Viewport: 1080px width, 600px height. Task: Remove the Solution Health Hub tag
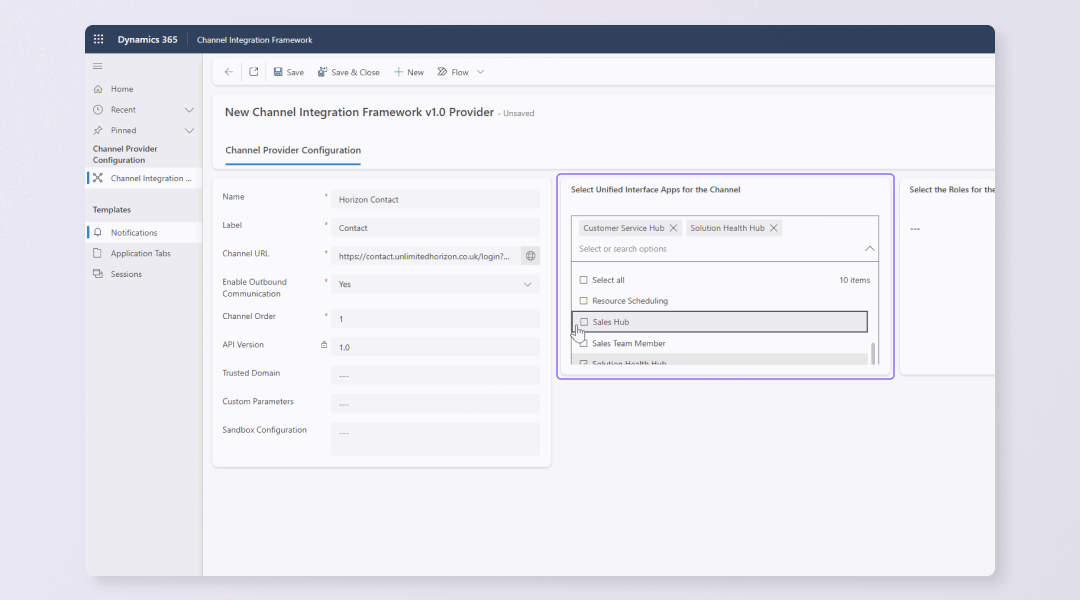[x=774, y=228]
